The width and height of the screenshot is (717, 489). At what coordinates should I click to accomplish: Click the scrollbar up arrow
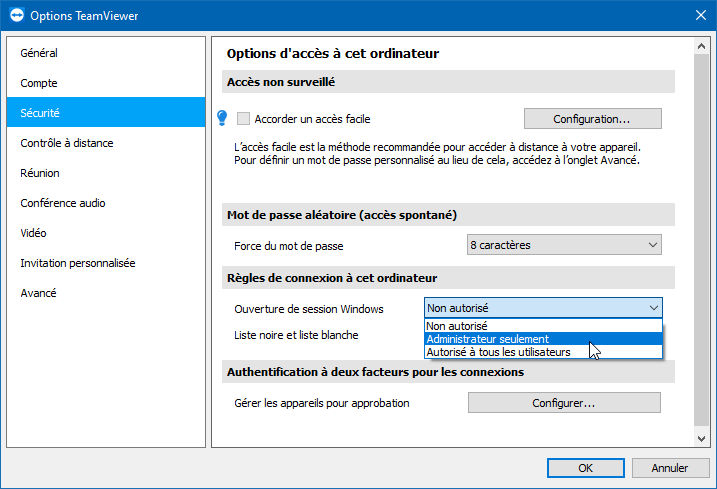701,46
